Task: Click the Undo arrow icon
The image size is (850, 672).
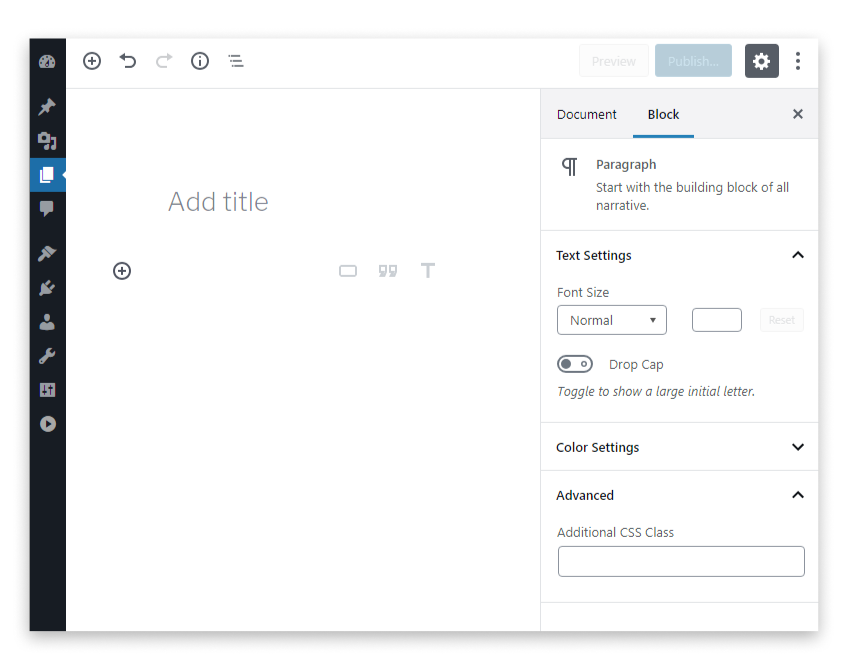Action: pos(128,61)
